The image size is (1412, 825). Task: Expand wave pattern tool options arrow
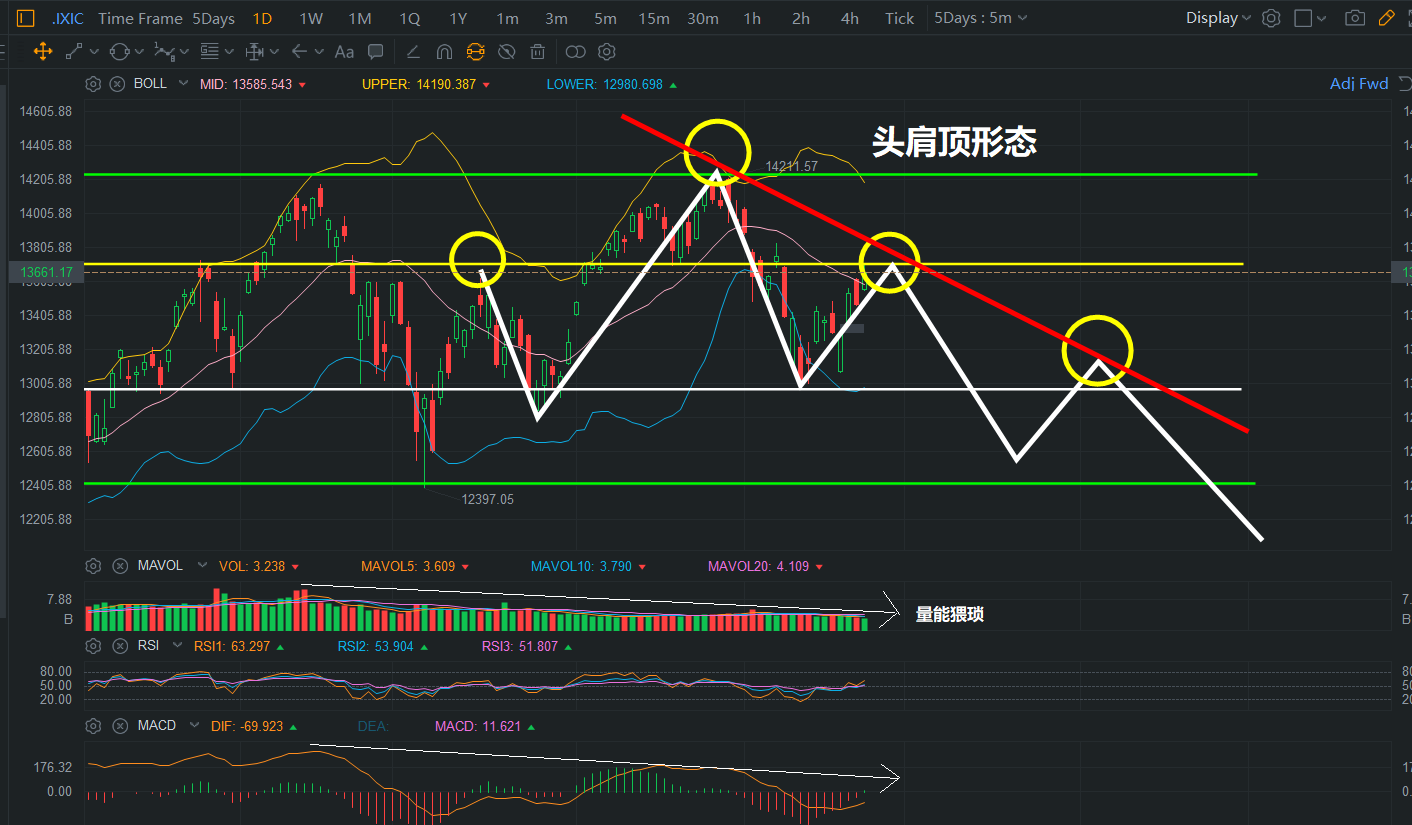pos(184,52)
